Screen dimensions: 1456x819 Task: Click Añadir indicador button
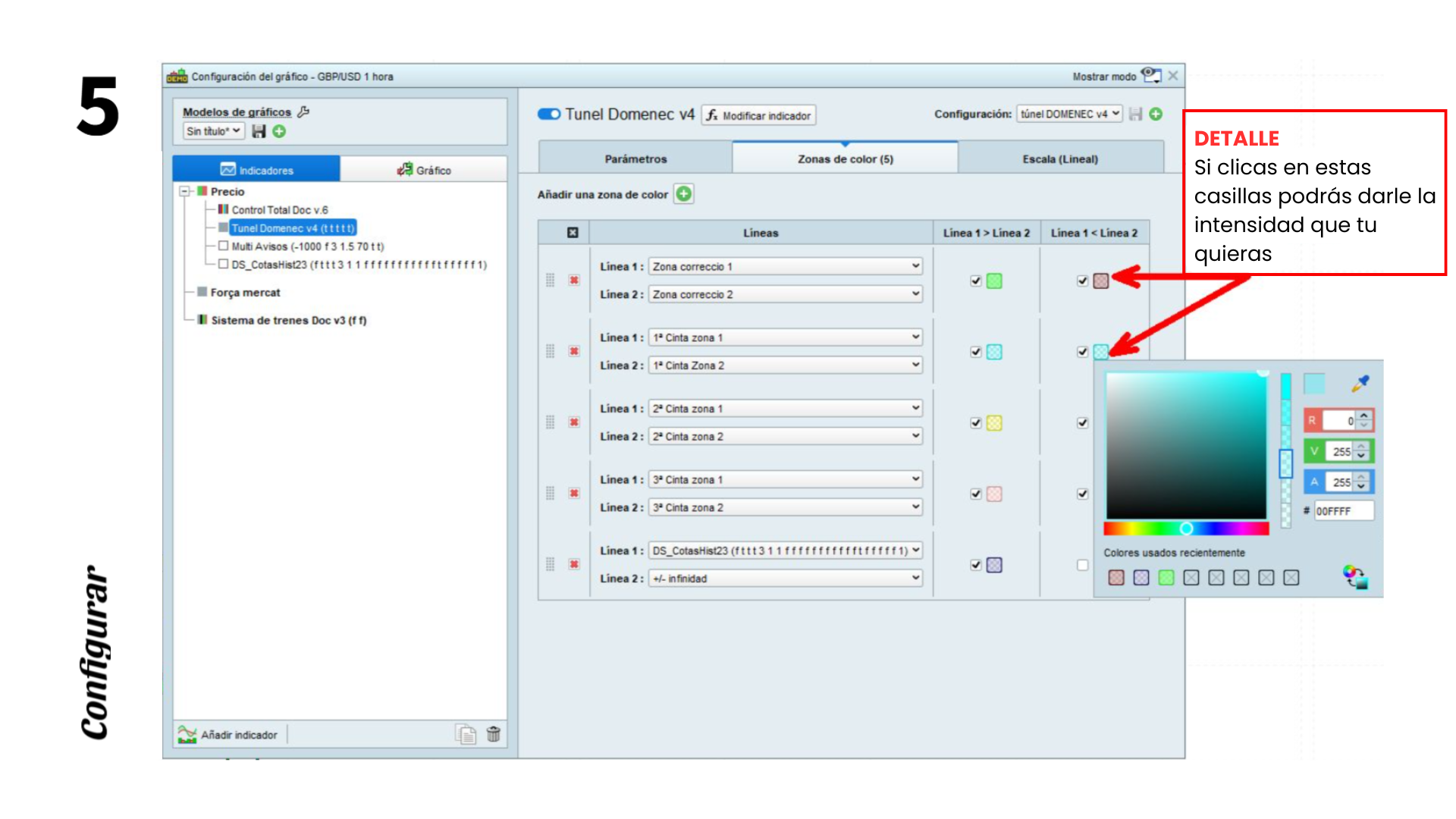pyautogui.click(x=228, y=734)
